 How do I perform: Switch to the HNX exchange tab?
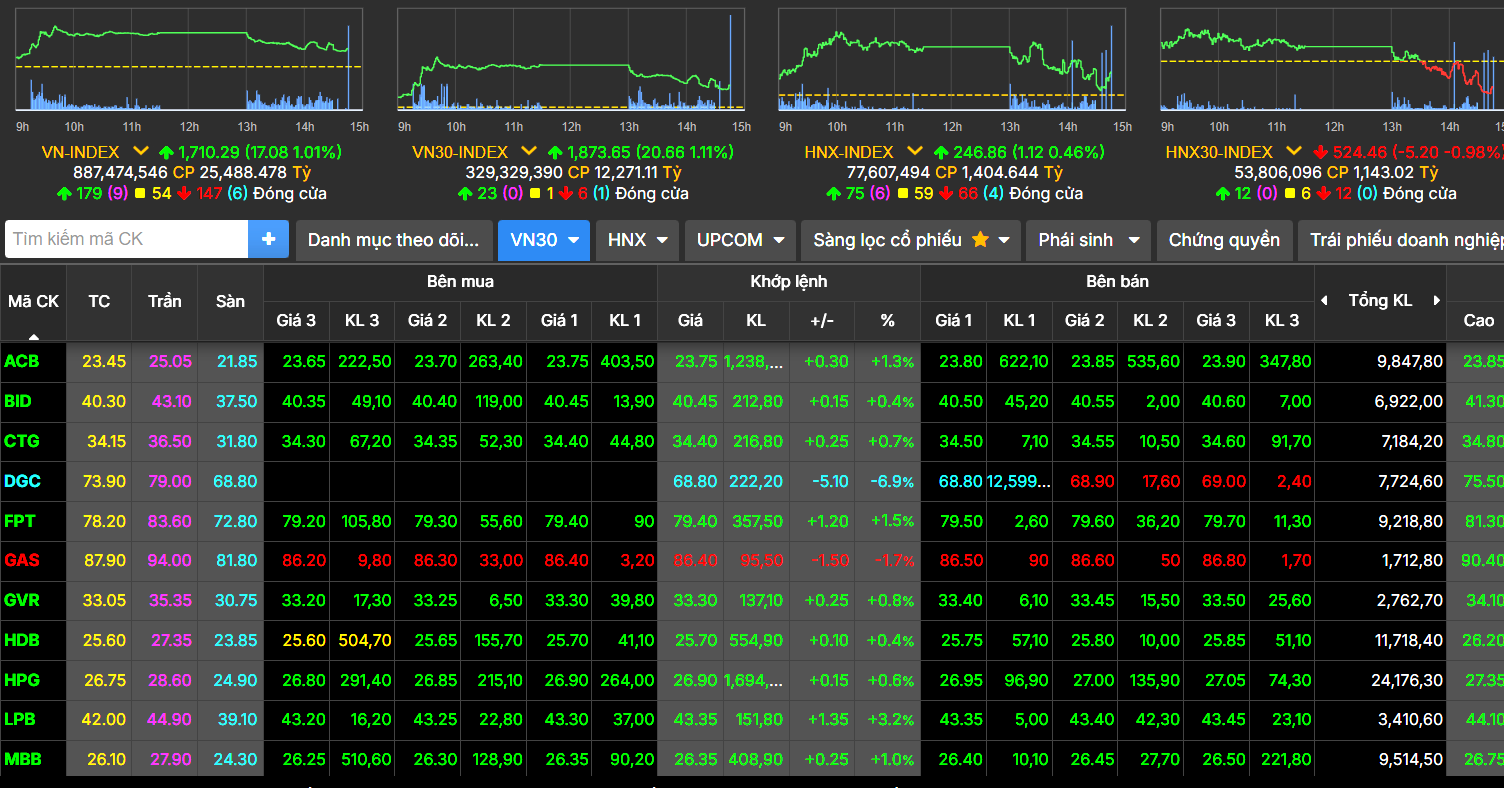637,240
